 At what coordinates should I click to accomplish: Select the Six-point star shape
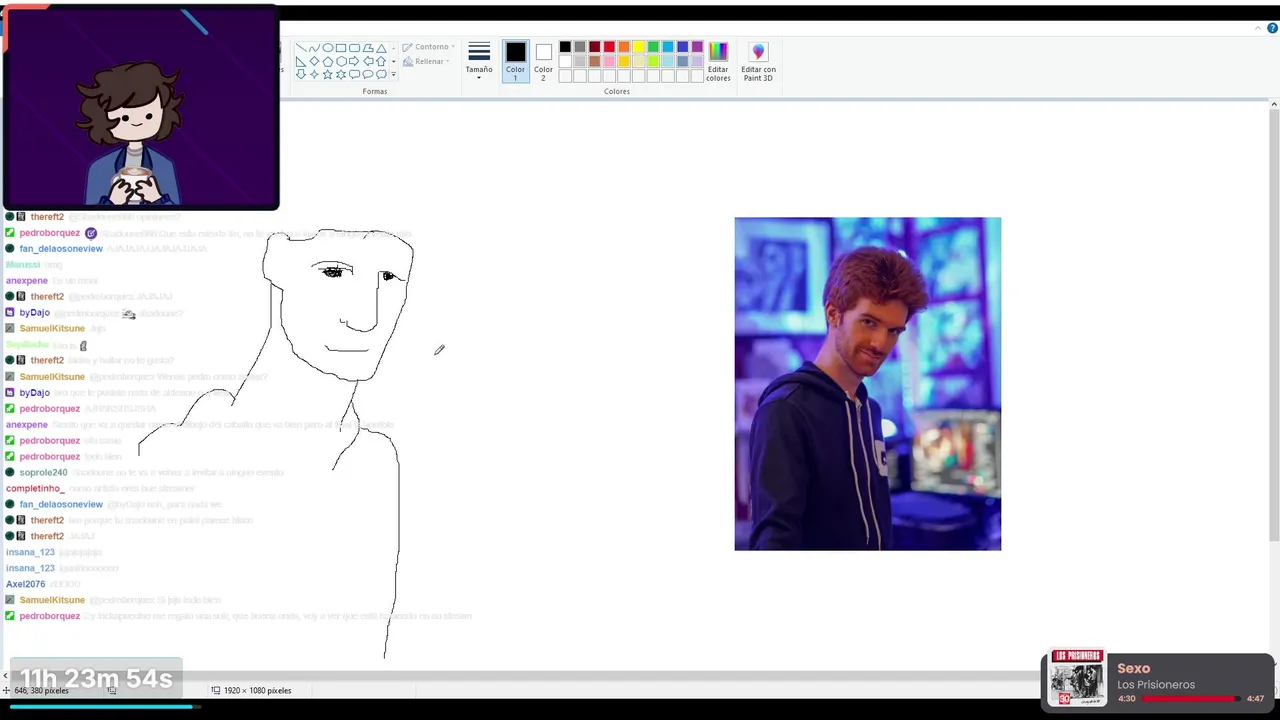tap(341, 74)
